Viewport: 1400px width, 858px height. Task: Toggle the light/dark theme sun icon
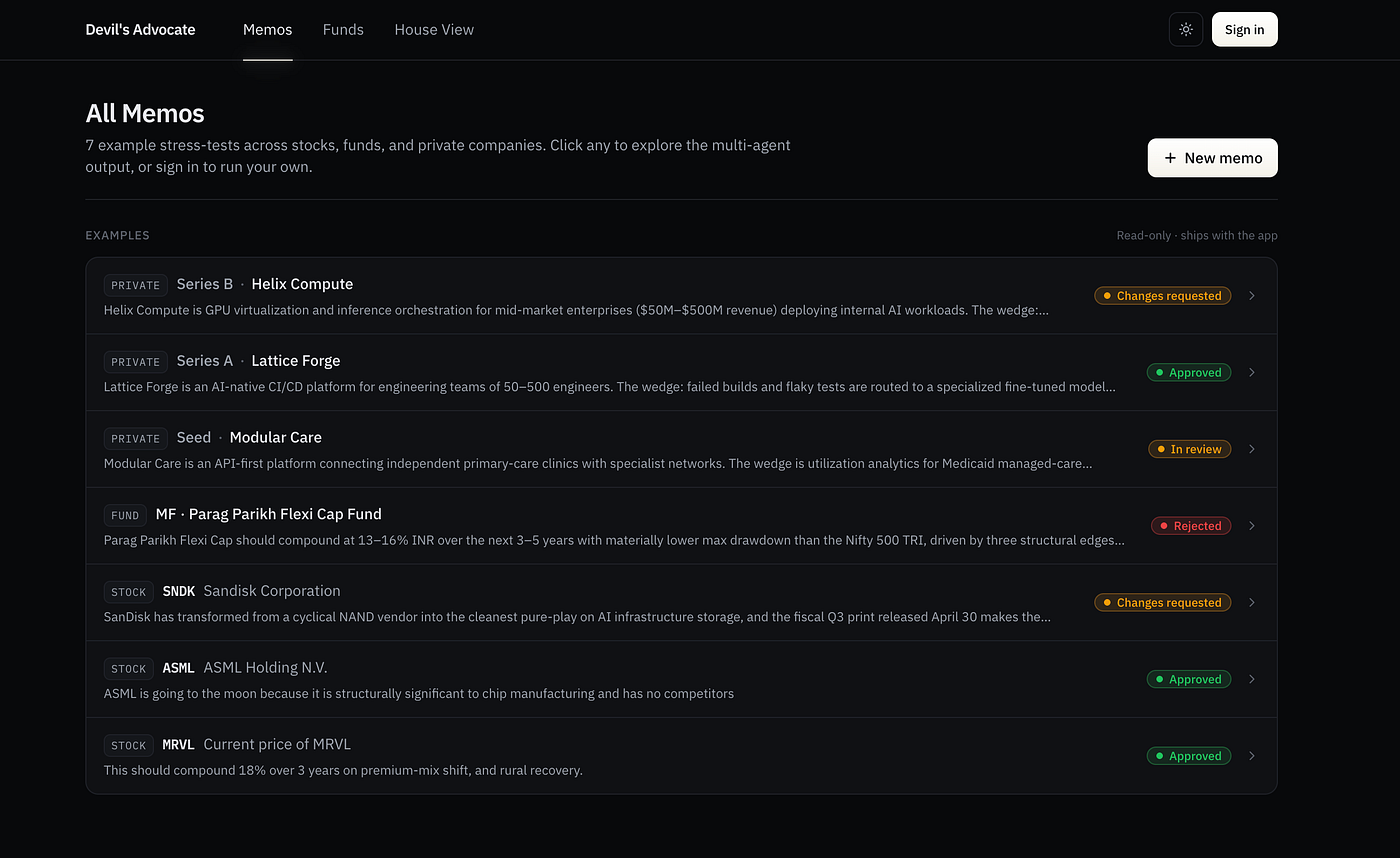pos(1186,30)
